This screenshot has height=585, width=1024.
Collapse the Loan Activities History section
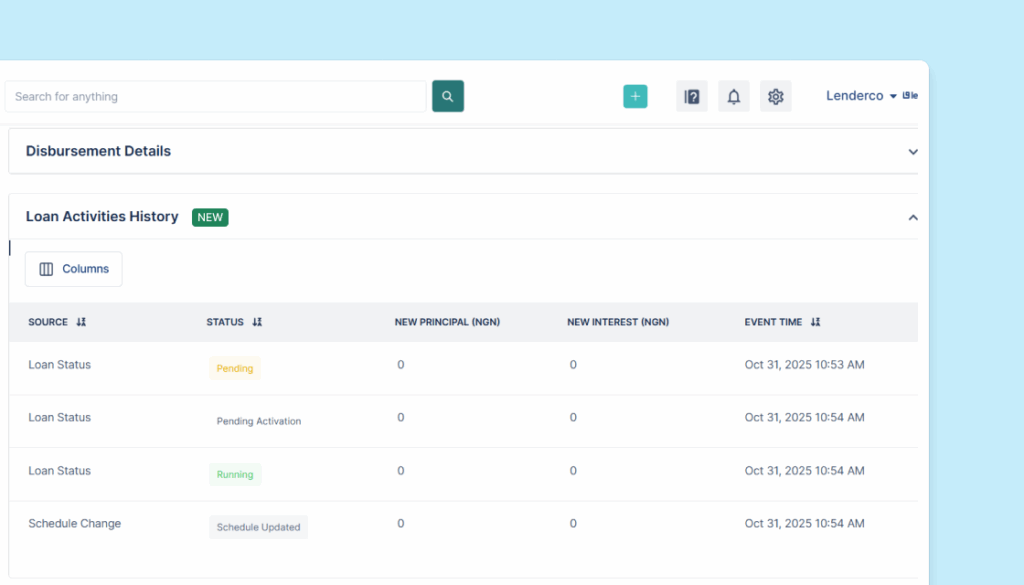912,217
